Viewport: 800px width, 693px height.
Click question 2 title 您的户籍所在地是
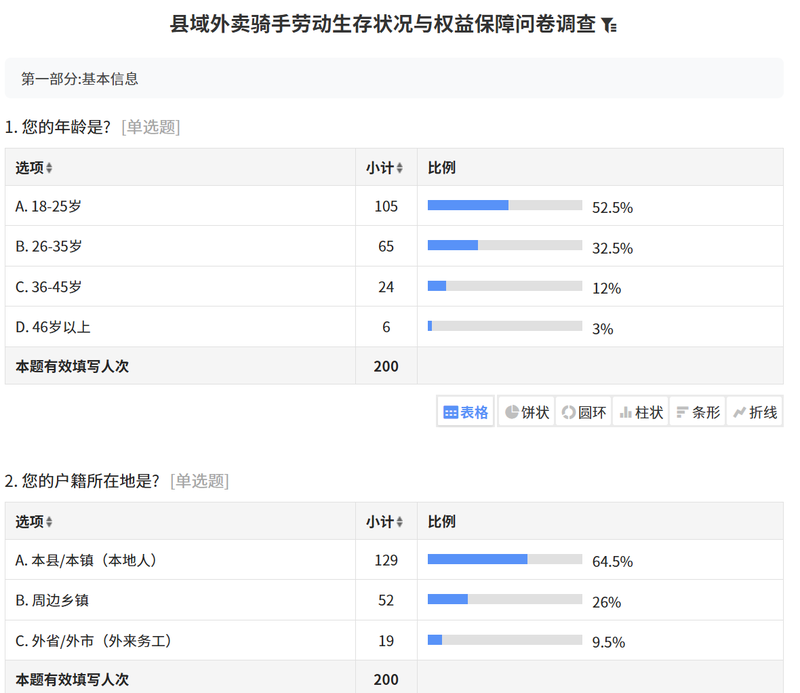90,481
